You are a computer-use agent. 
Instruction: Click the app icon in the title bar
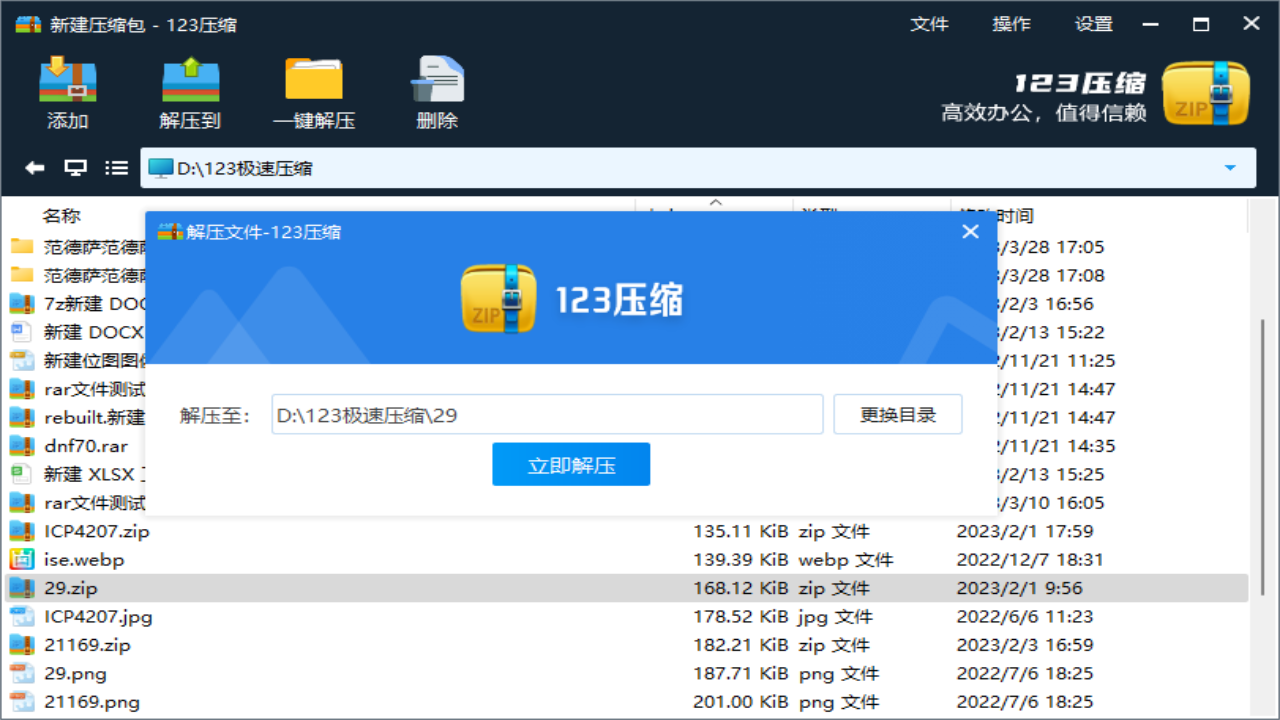click(28, 24)
